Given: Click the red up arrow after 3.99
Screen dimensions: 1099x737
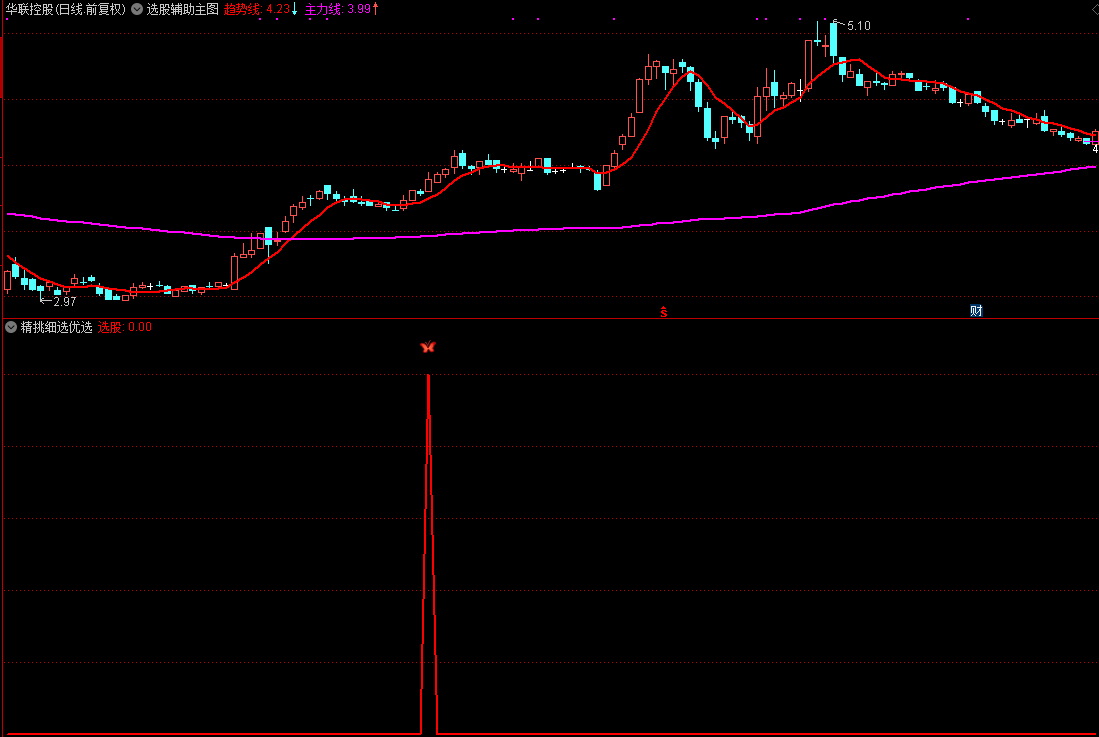Looking at the screenshot, I should click(x=375, y=9).
